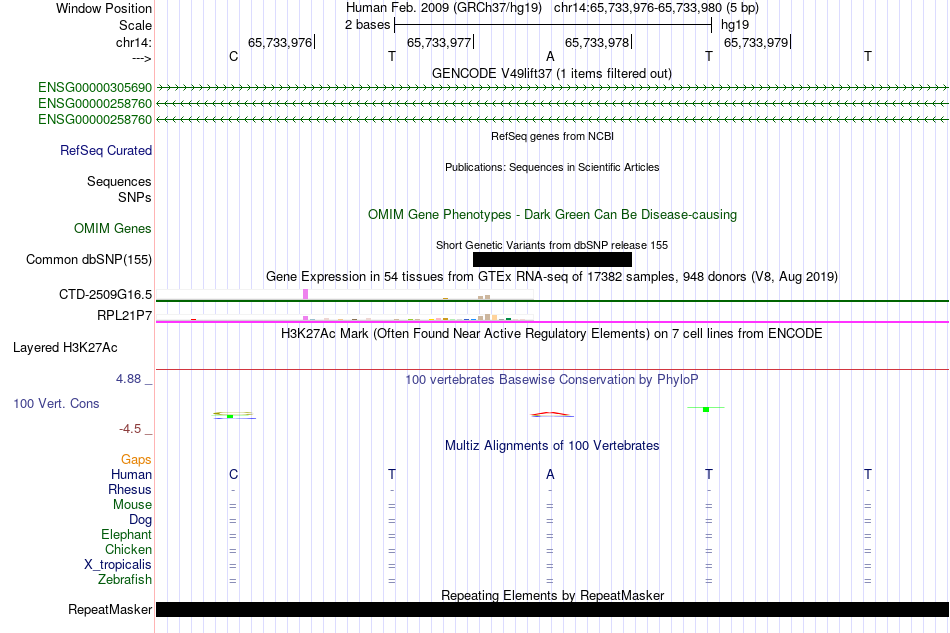Click 100 vertebrates Basewise Conservation by PhyloP title
Screen dimensions: 950x633
coord(552,380)
